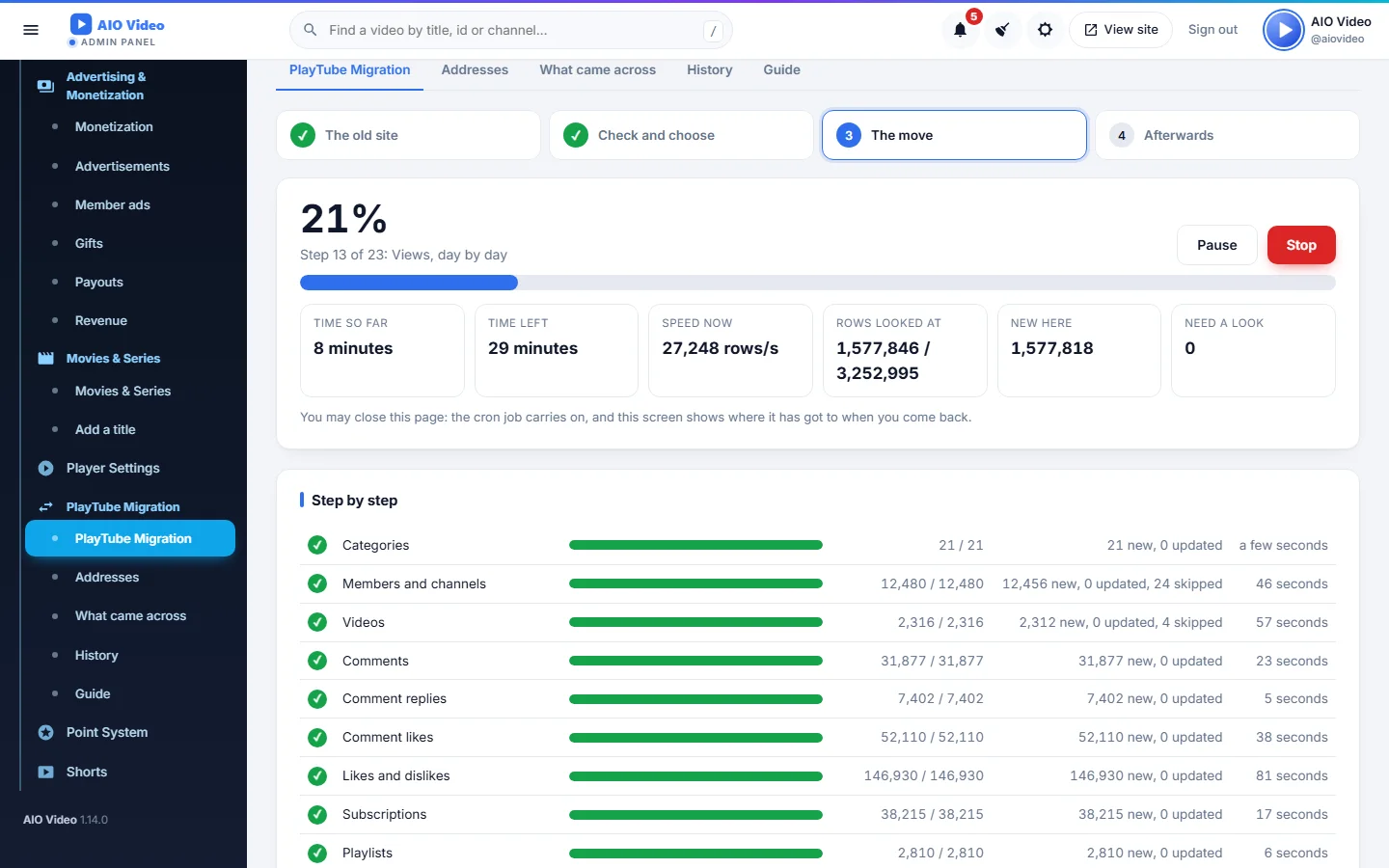Click the green check beside Subscriptions
This screenshot has width=1389, height=868.
[x=317, y=814]
